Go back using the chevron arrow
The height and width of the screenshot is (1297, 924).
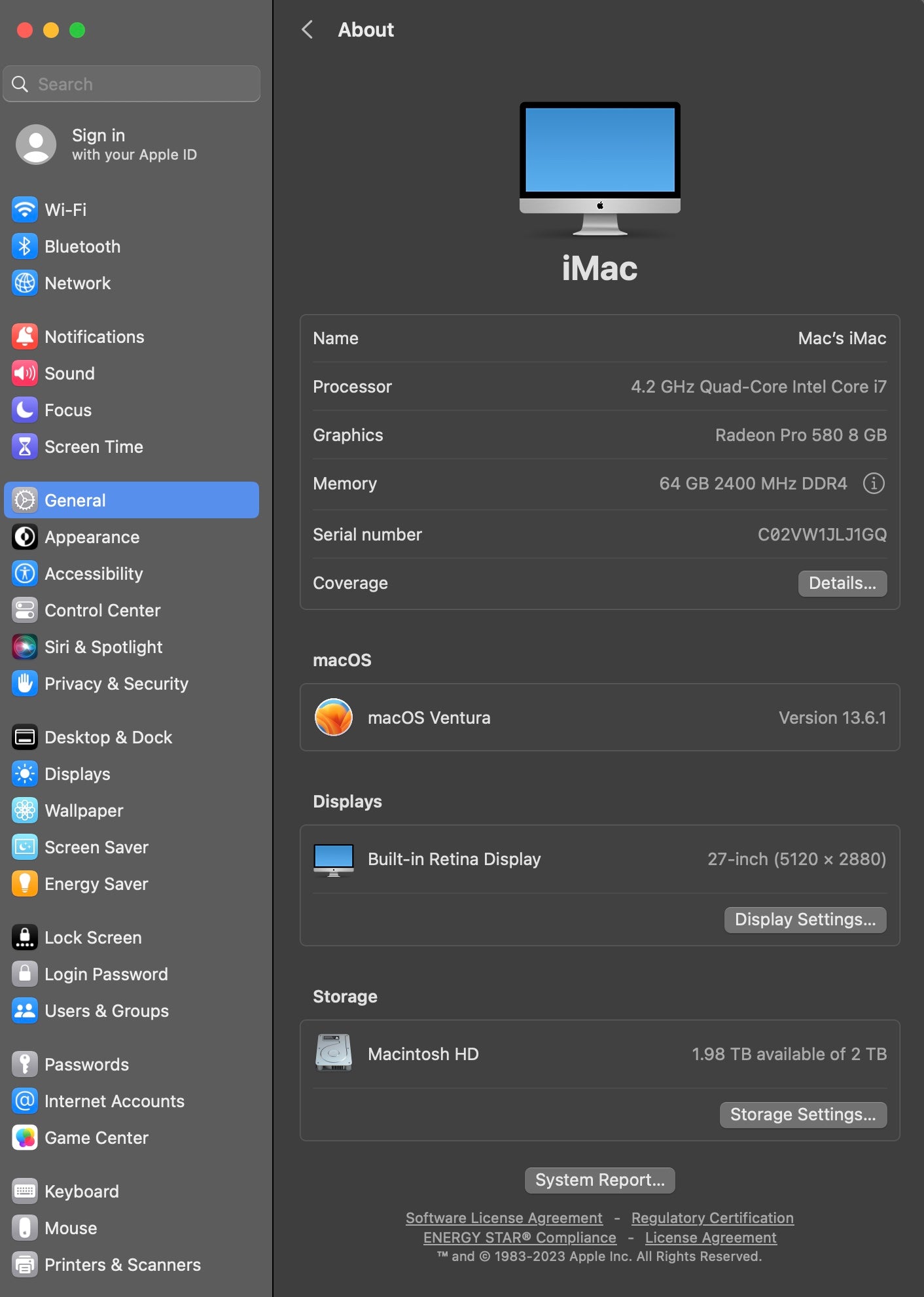click(307, 29)
